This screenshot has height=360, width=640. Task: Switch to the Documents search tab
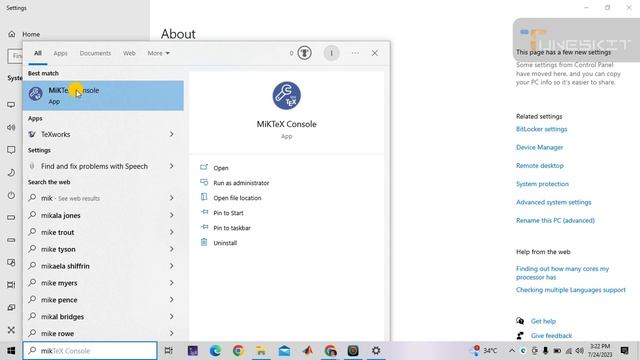coord(95,53)
